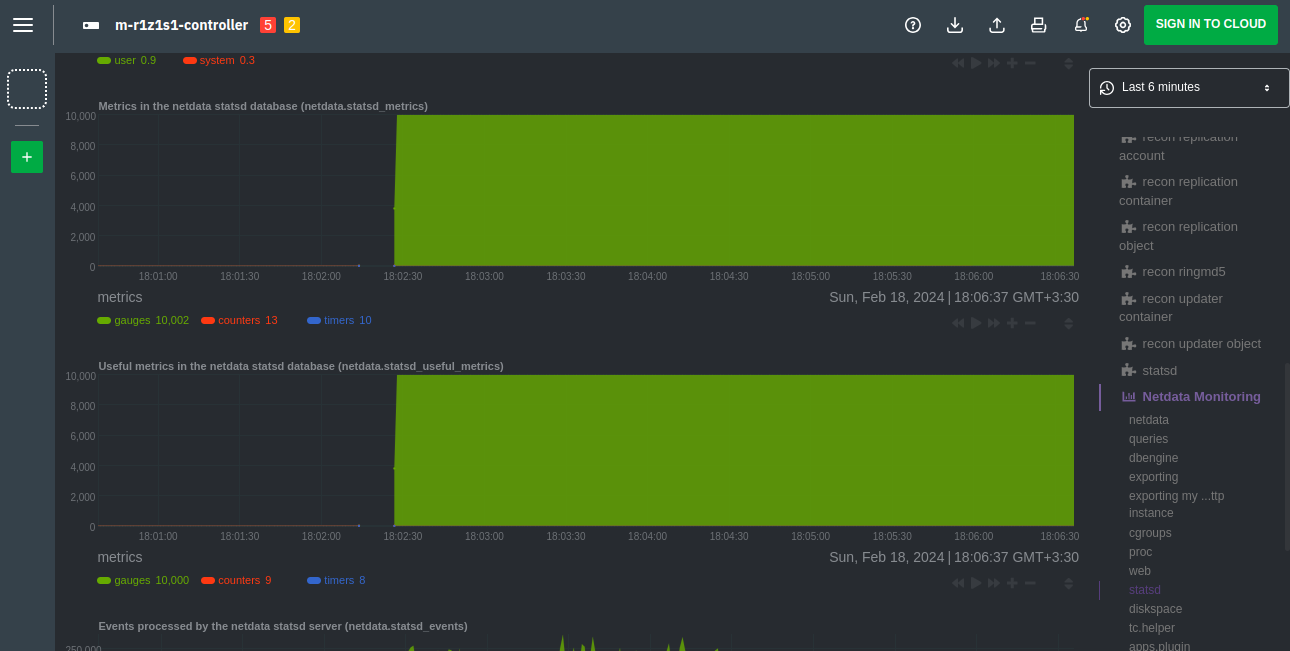
Task: Click resize handle of statsd_metrics chart
Action: point(1068,323)
